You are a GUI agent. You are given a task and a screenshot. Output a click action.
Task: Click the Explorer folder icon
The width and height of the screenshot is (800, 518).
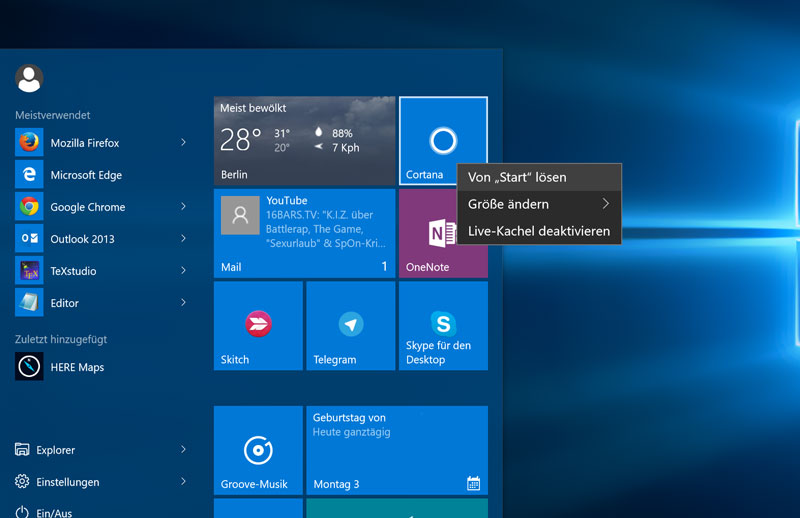(22, 449)
